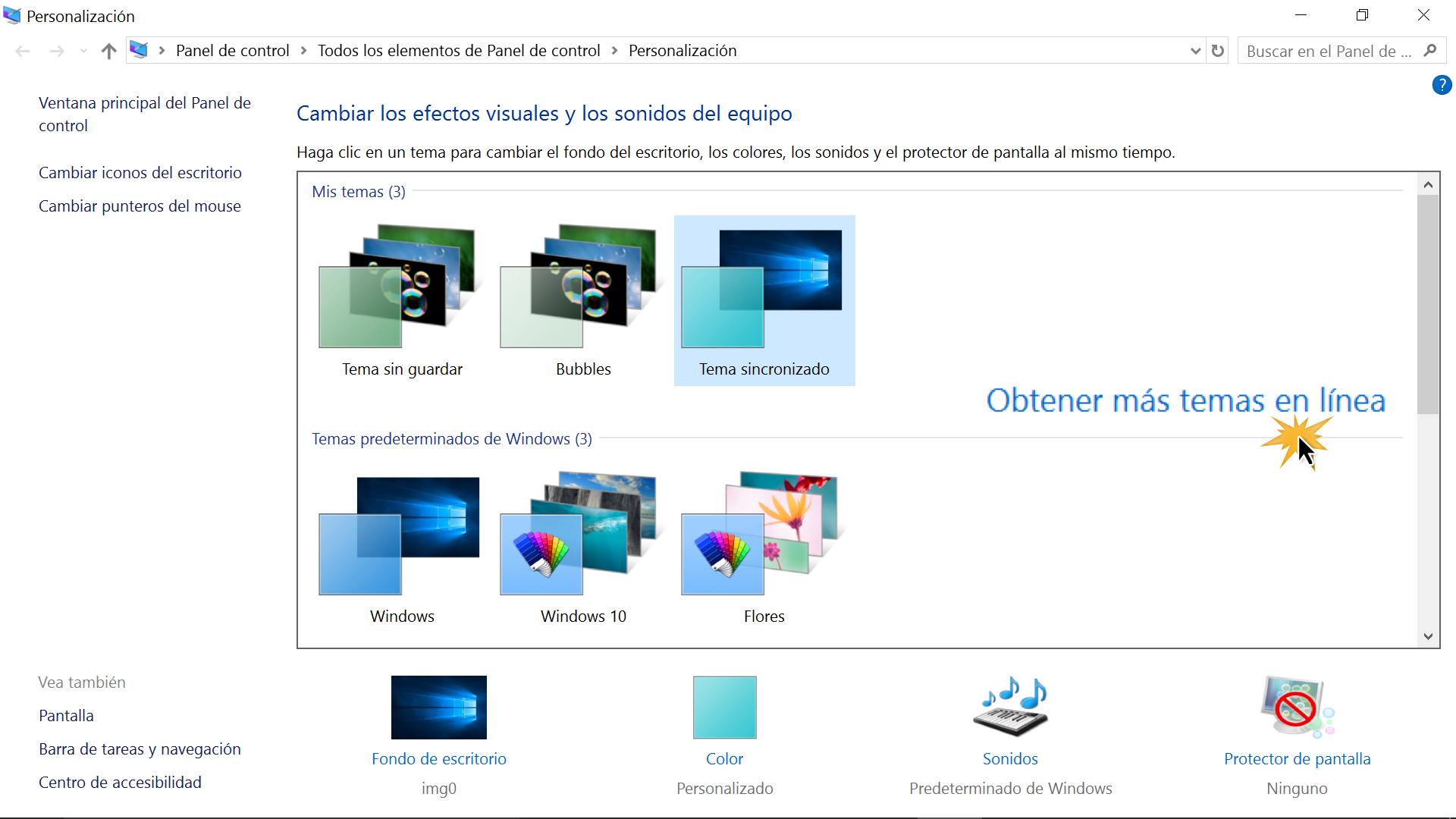Viewport: 1456px width, 819px height.
Task: Click Obtener más temas en línea
Action: 1185,400
